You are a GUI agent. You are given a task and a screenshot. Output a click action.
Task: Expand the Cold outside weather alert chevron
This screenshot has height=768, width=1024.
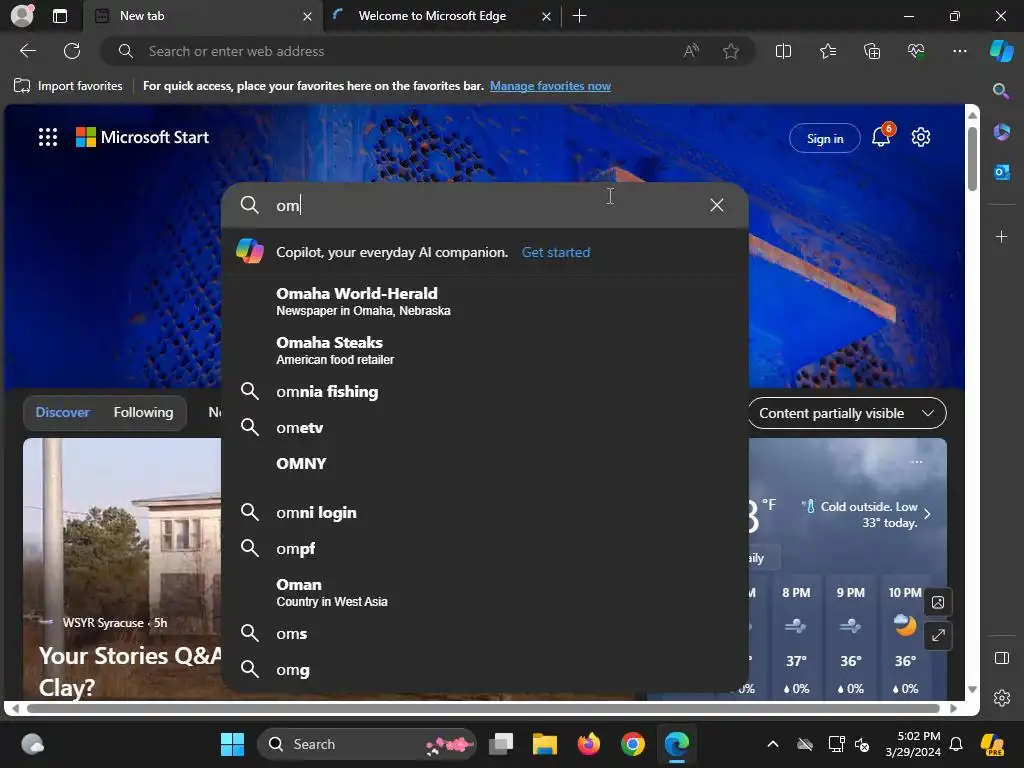coord(927,514)
